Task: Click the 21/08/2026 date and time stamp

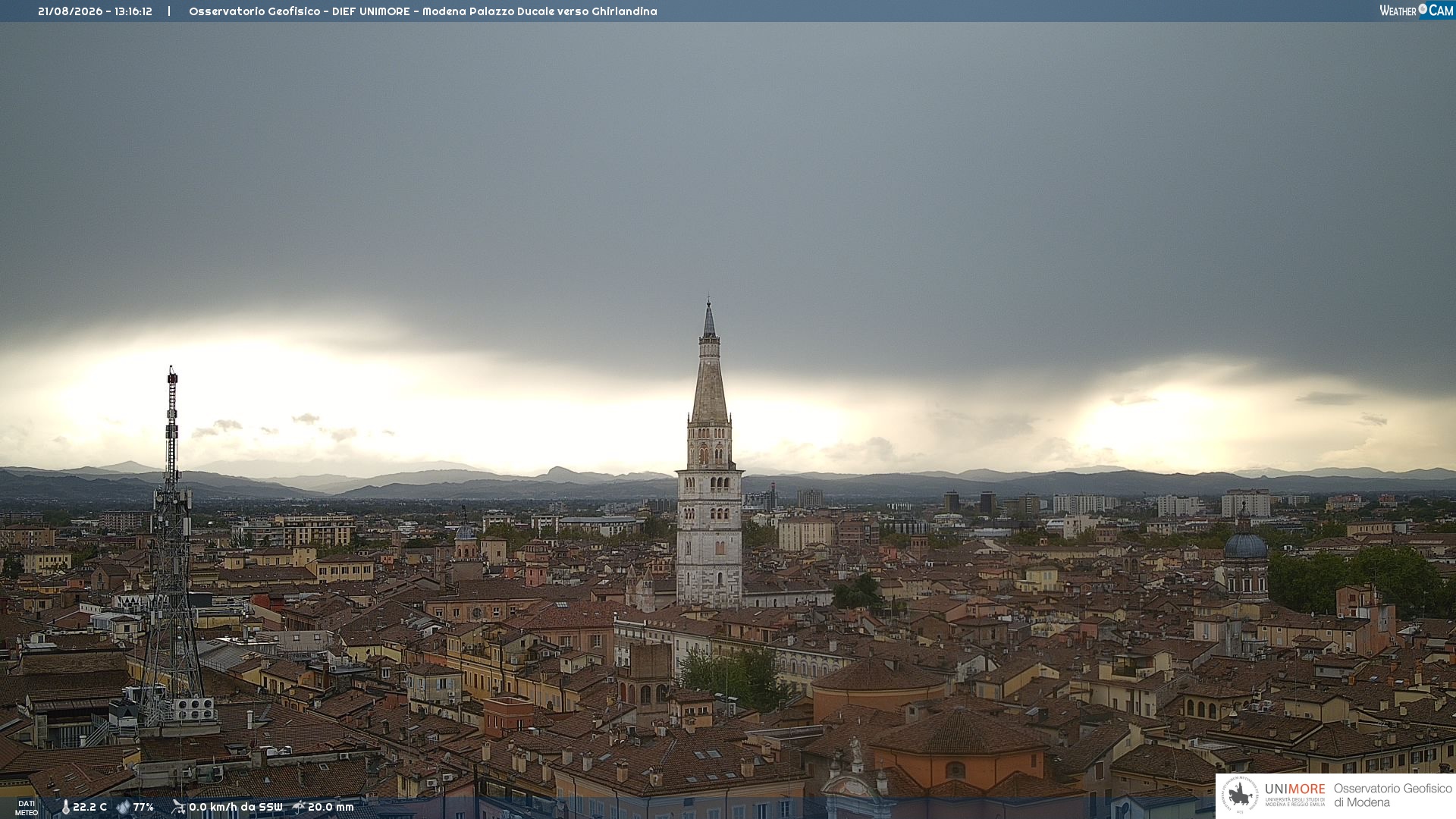Action: pyautogui.click(x=95, y=11)
